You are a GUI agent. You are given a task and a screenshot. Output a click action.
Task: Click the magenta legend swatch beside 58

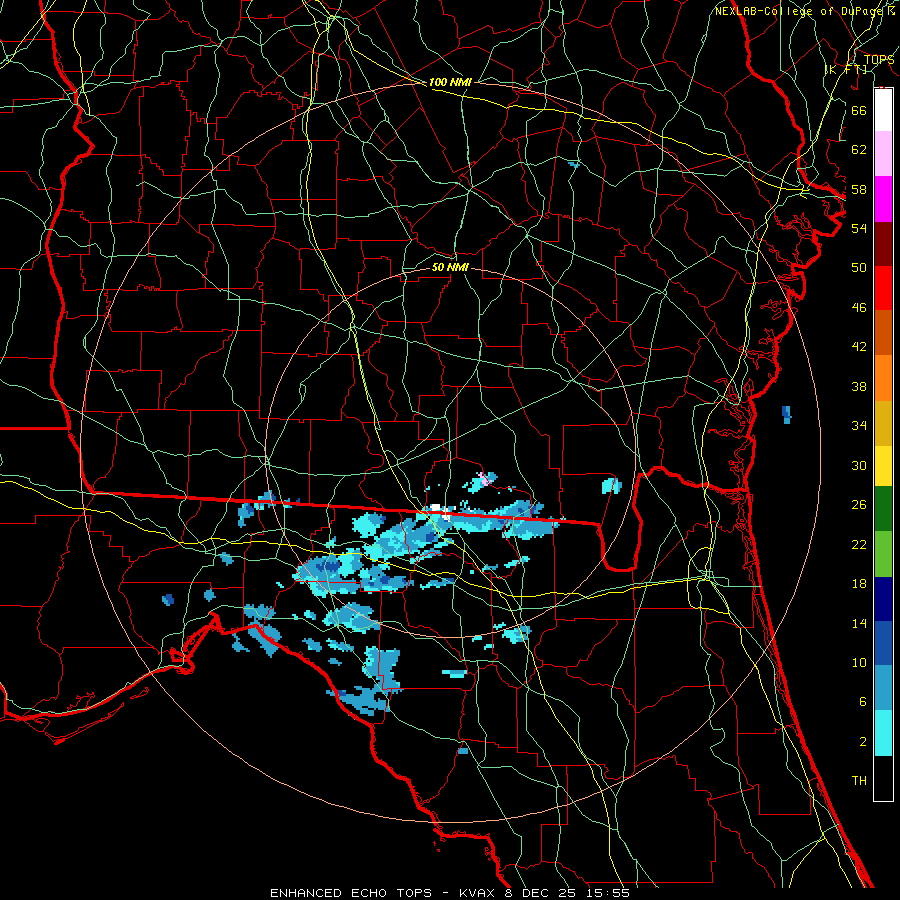coord(883,199)
